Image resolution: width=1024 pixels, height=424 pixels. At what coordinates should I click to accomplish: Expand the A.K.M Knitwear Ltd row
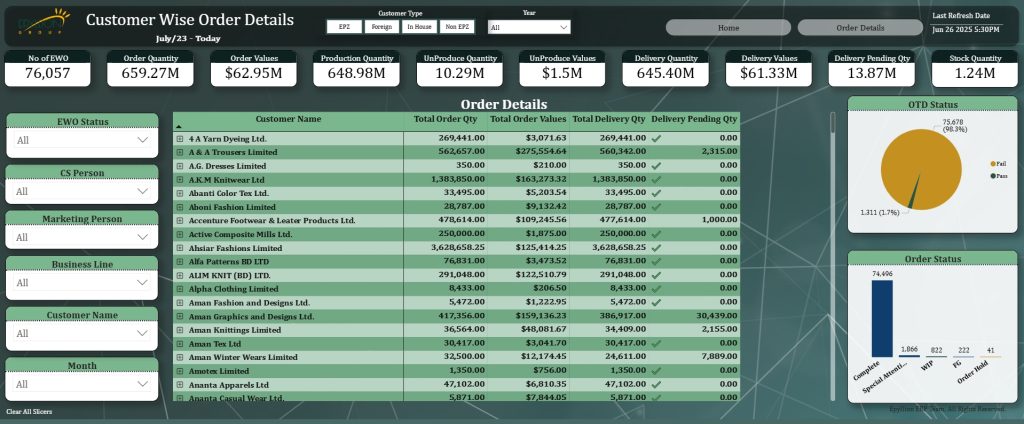coord(180,179)
